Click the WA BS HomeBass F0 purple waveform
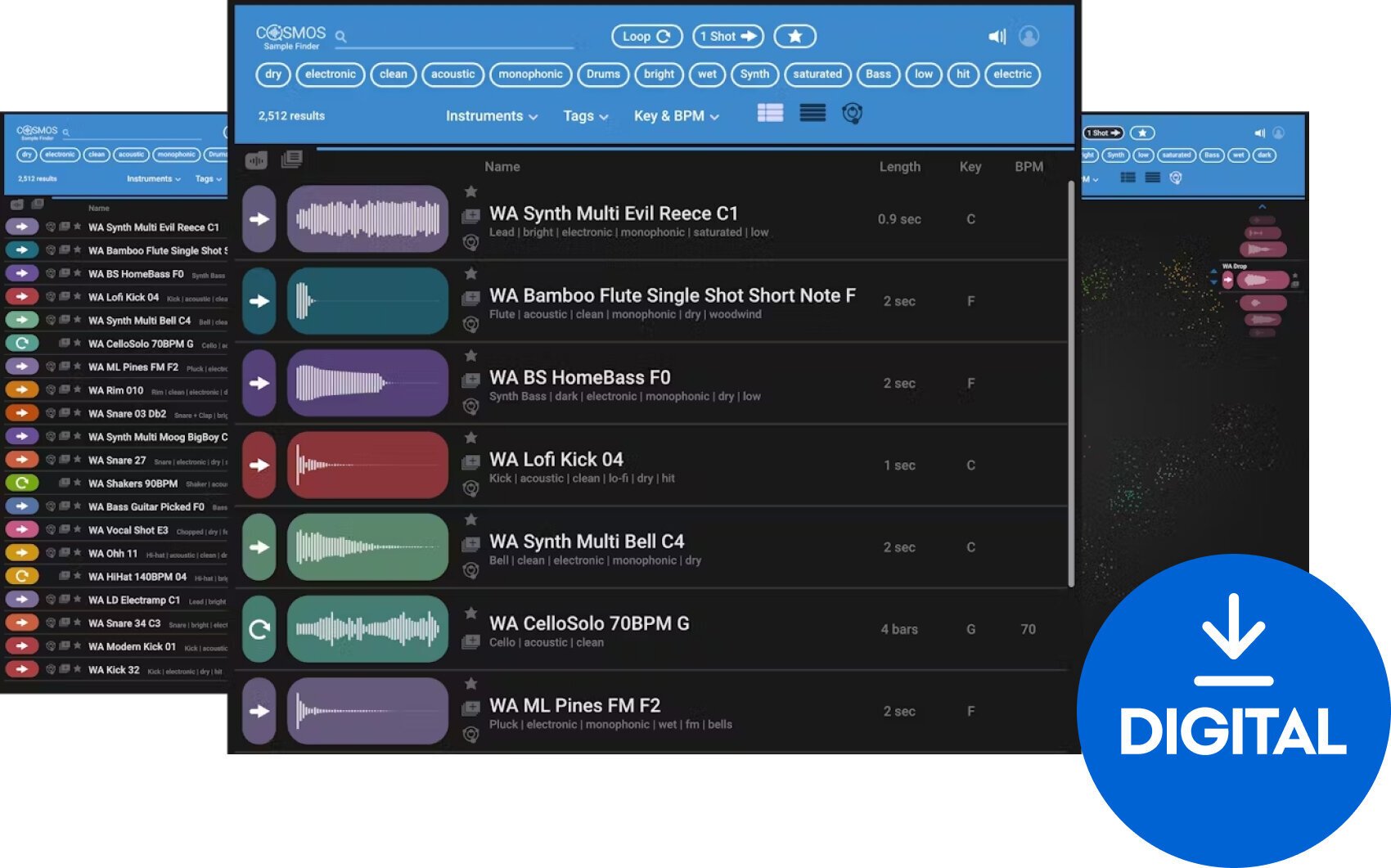Image resolution: width=1391 pixels, height=868 pixels. 367,383
